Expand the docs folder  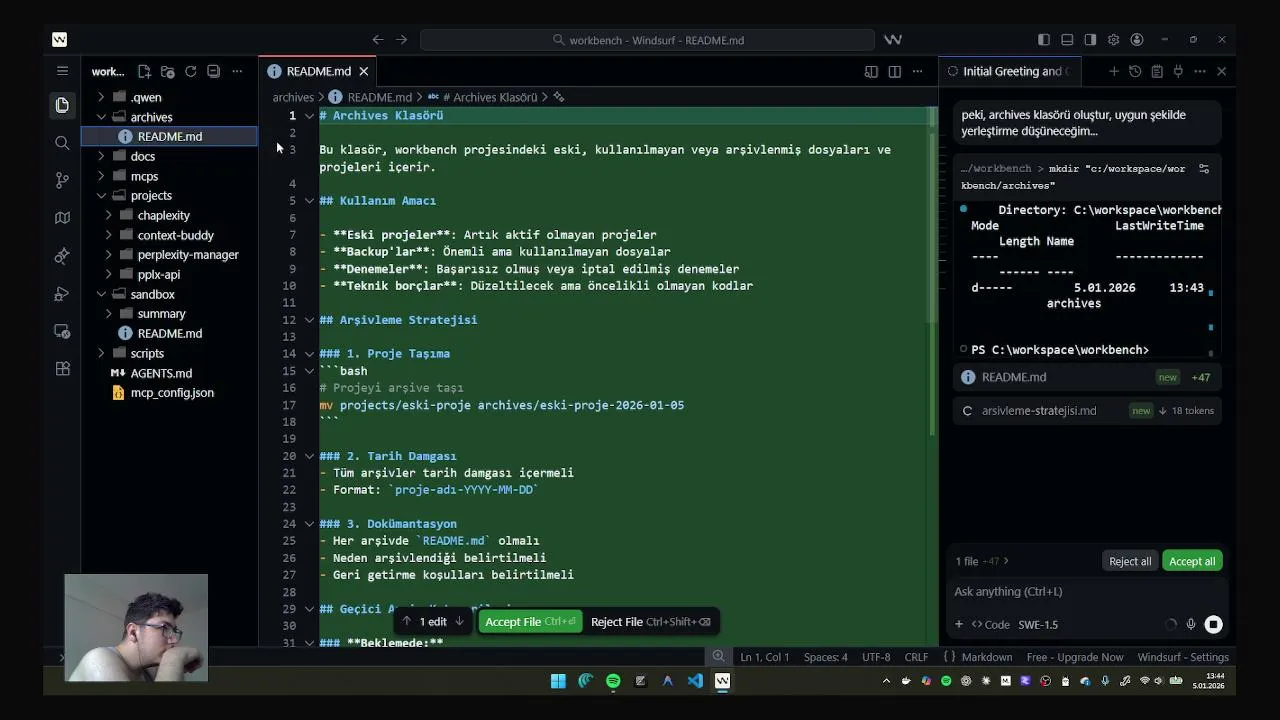101,156
